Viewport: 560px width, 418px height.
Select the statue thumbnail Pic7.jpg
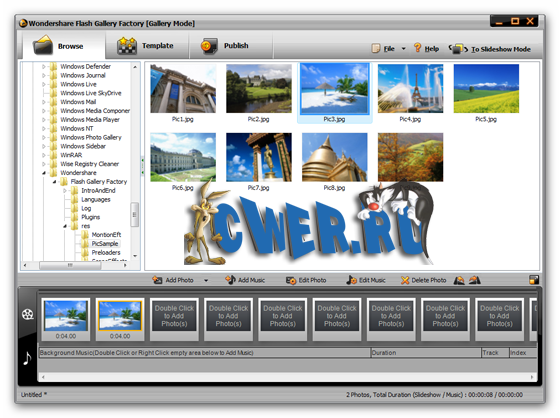(259, 157)
